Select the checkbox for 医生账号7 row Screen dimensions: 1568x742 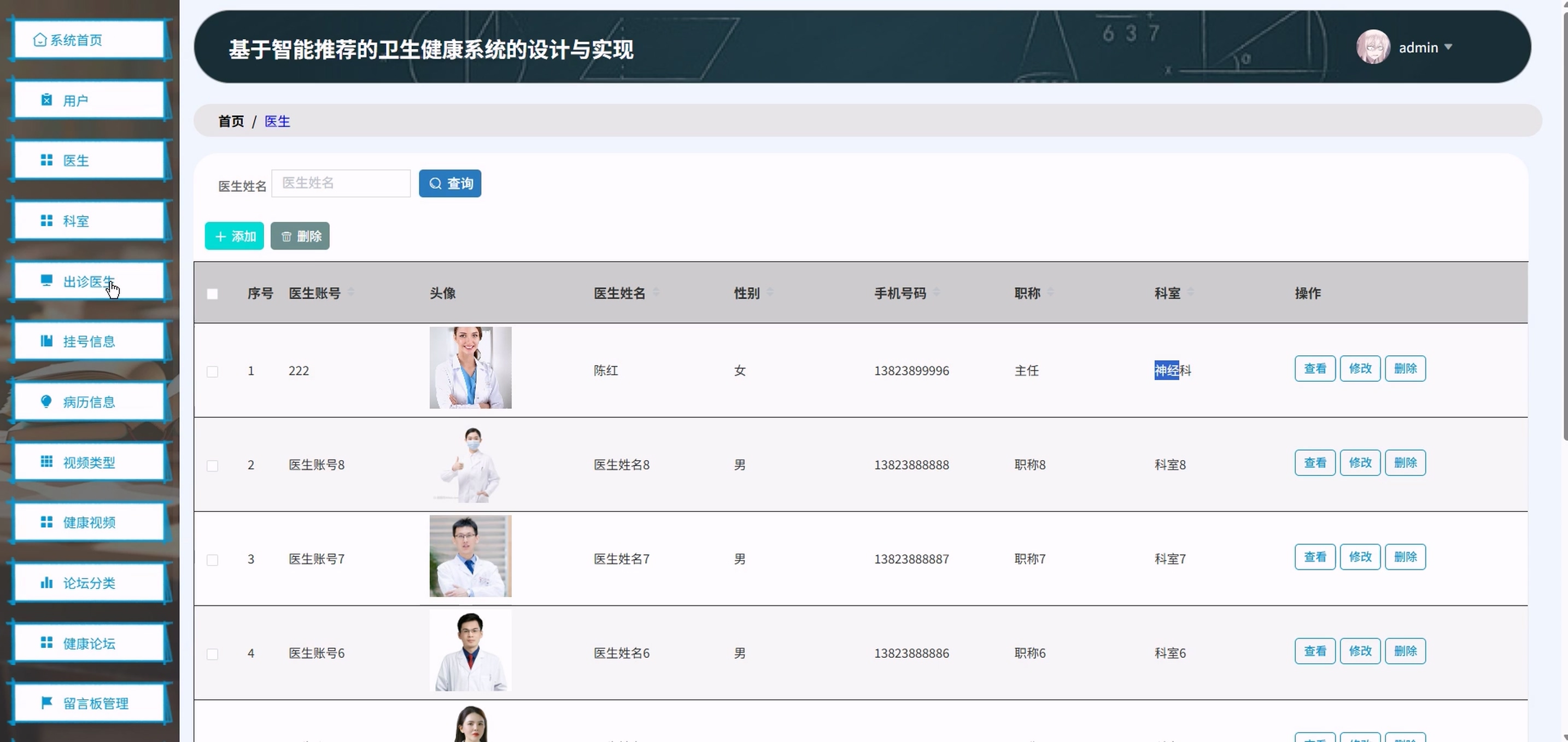(x=213, y=560)
